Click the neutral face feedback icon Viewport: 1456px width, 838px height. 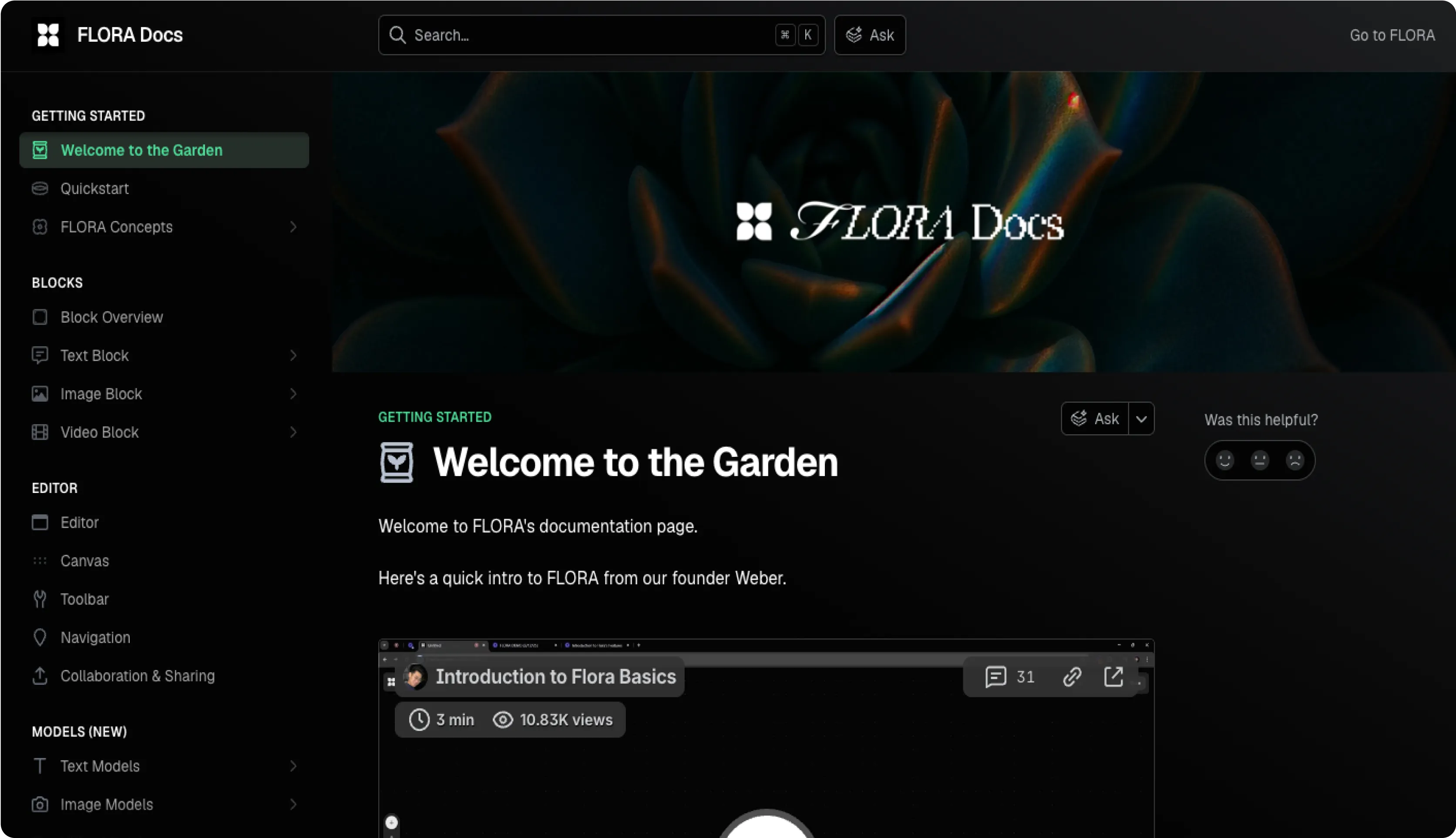click(1260, 460)
